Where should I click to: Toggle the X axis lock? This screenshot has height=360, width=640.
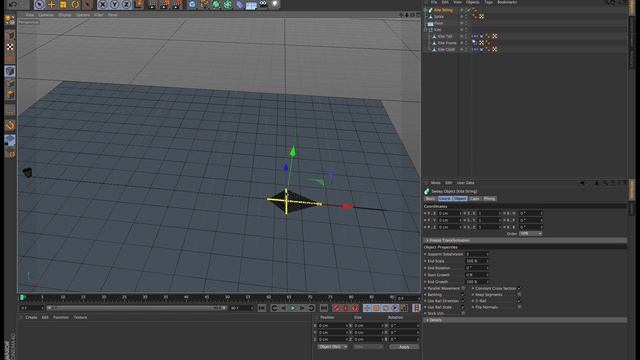[x=103, y=4]
